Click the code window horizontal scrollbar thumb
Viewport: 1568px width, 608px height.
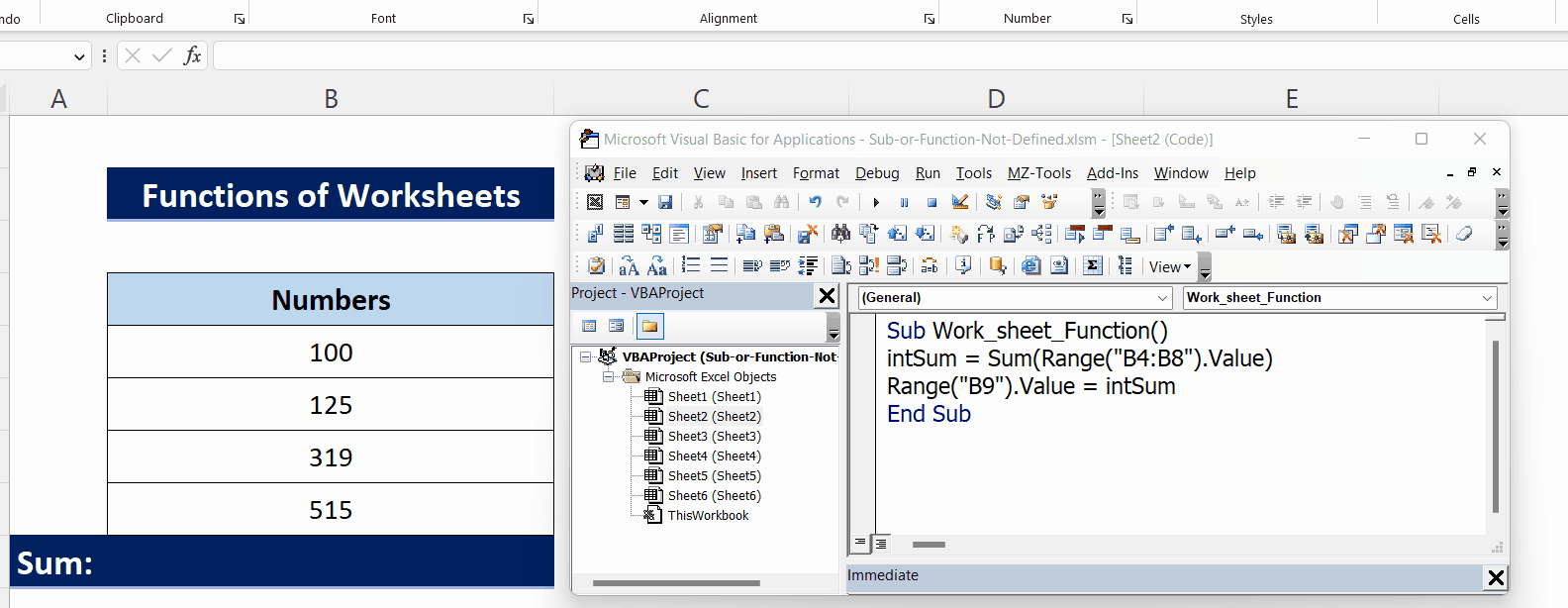coord(929,544)
